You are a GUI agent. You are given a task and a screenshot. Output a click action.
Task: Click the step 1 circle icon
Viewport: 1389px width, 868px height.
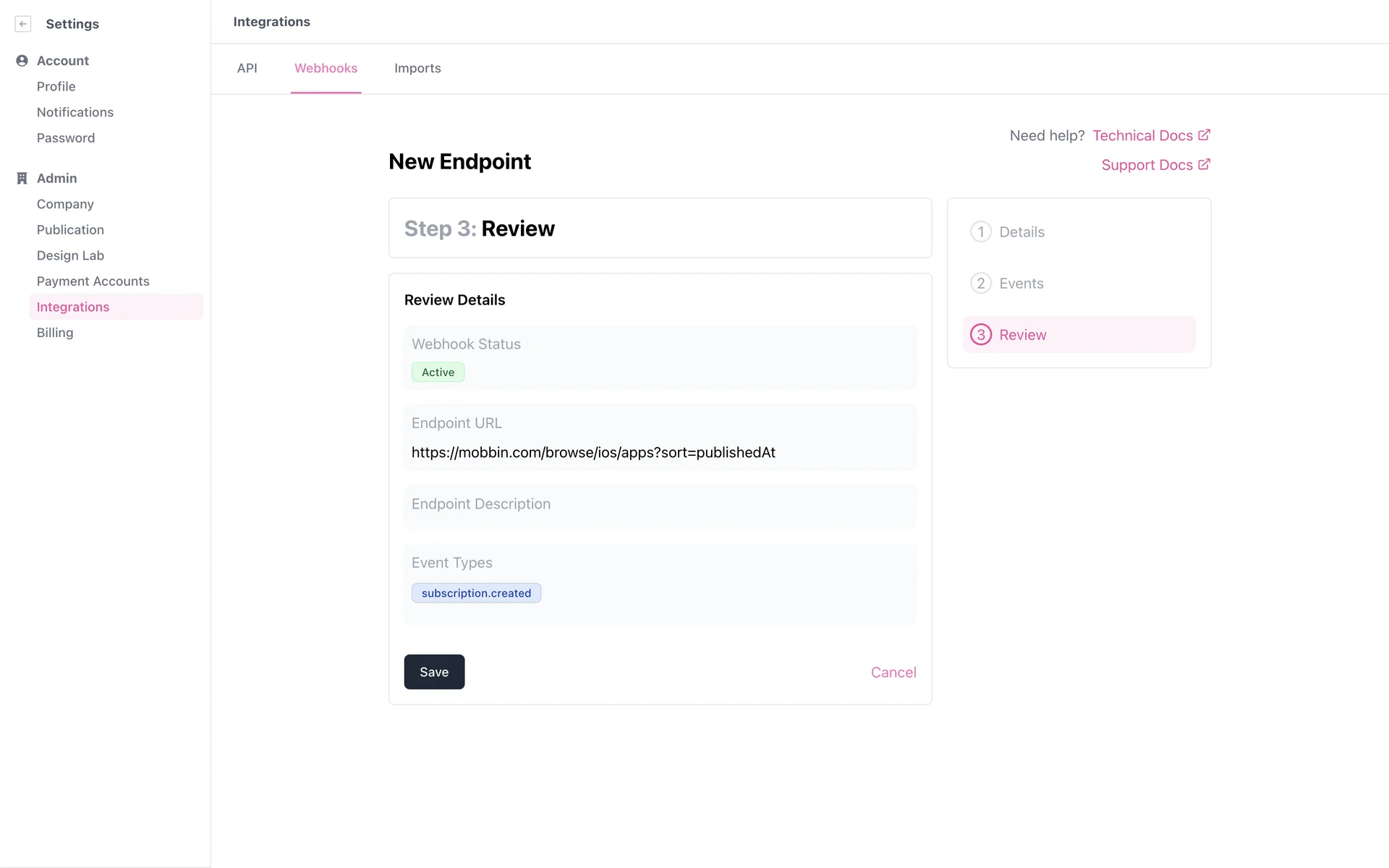click(x=980, y=232)
